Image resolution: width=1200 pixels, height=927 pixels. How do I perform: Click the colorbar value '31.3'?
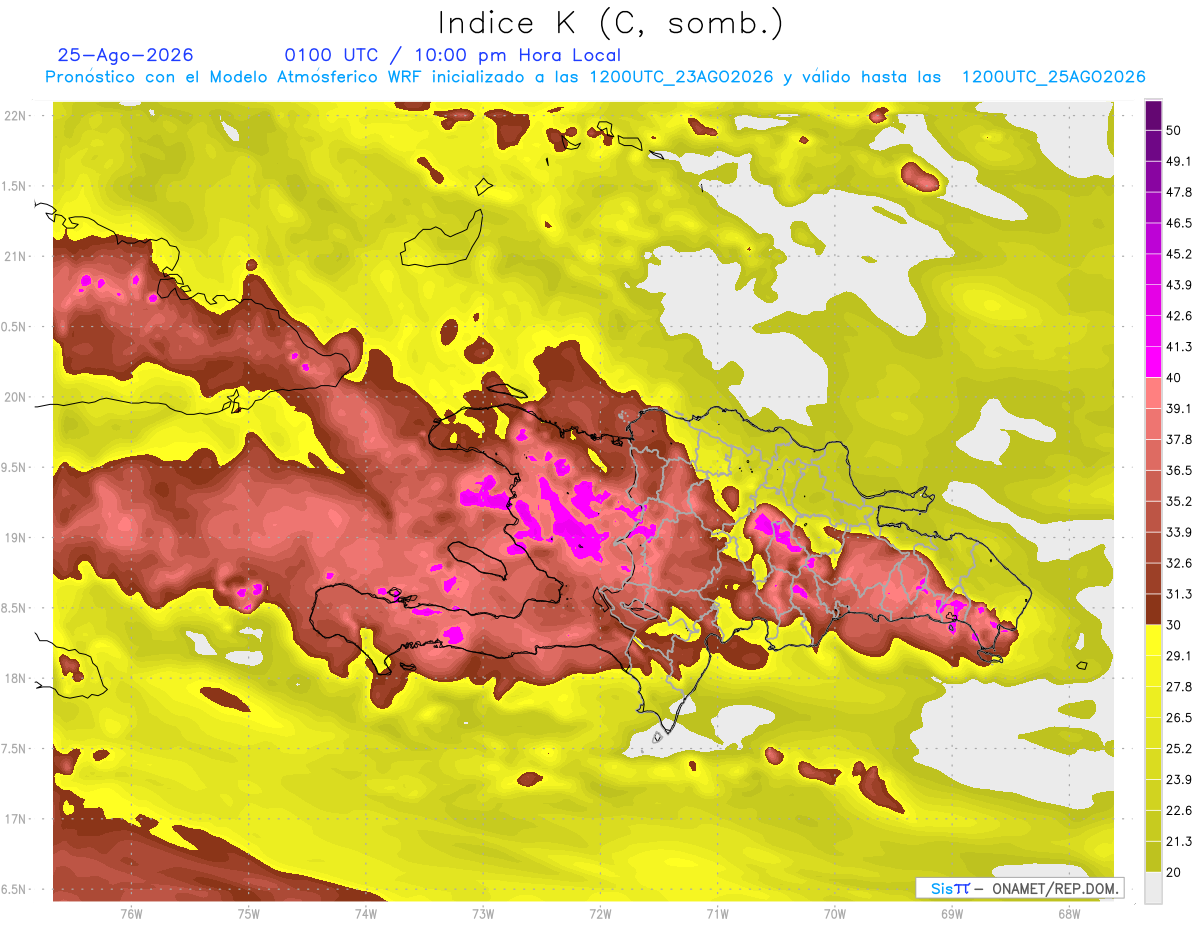tap(1179, 594)
